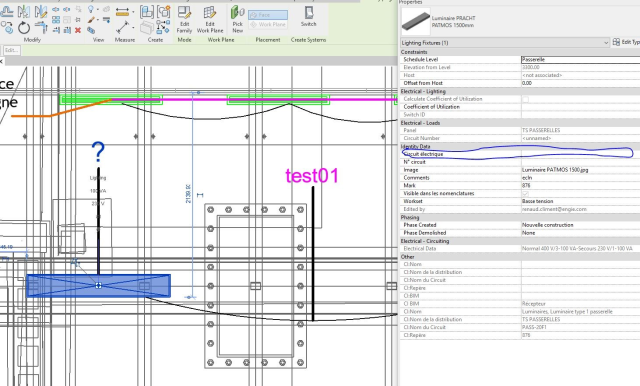Click the Split with Gap tool
Screen dimensions: 640x386
(67, 9)
